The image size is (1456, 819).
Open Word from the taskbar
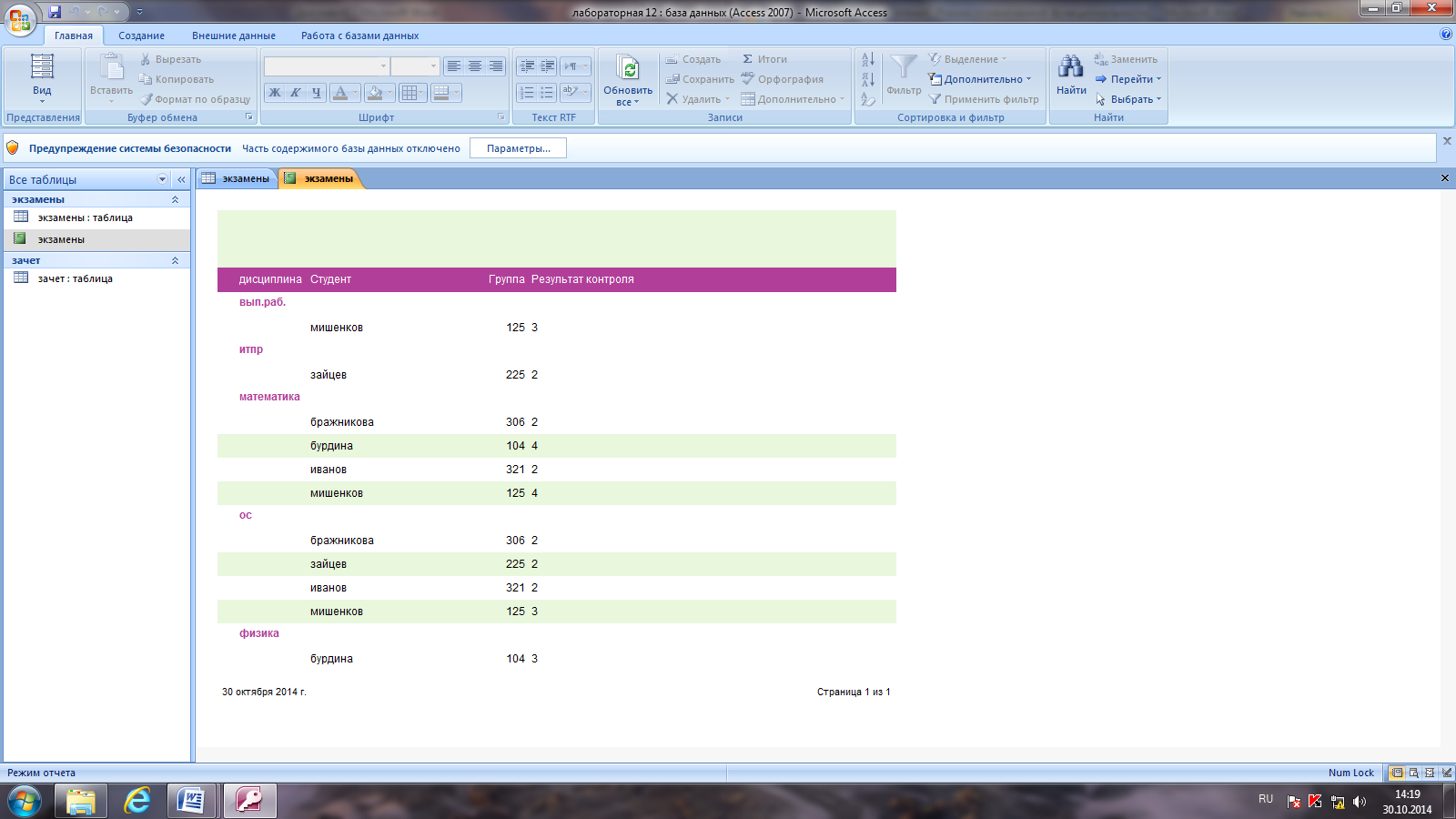(x=192, y=801)
